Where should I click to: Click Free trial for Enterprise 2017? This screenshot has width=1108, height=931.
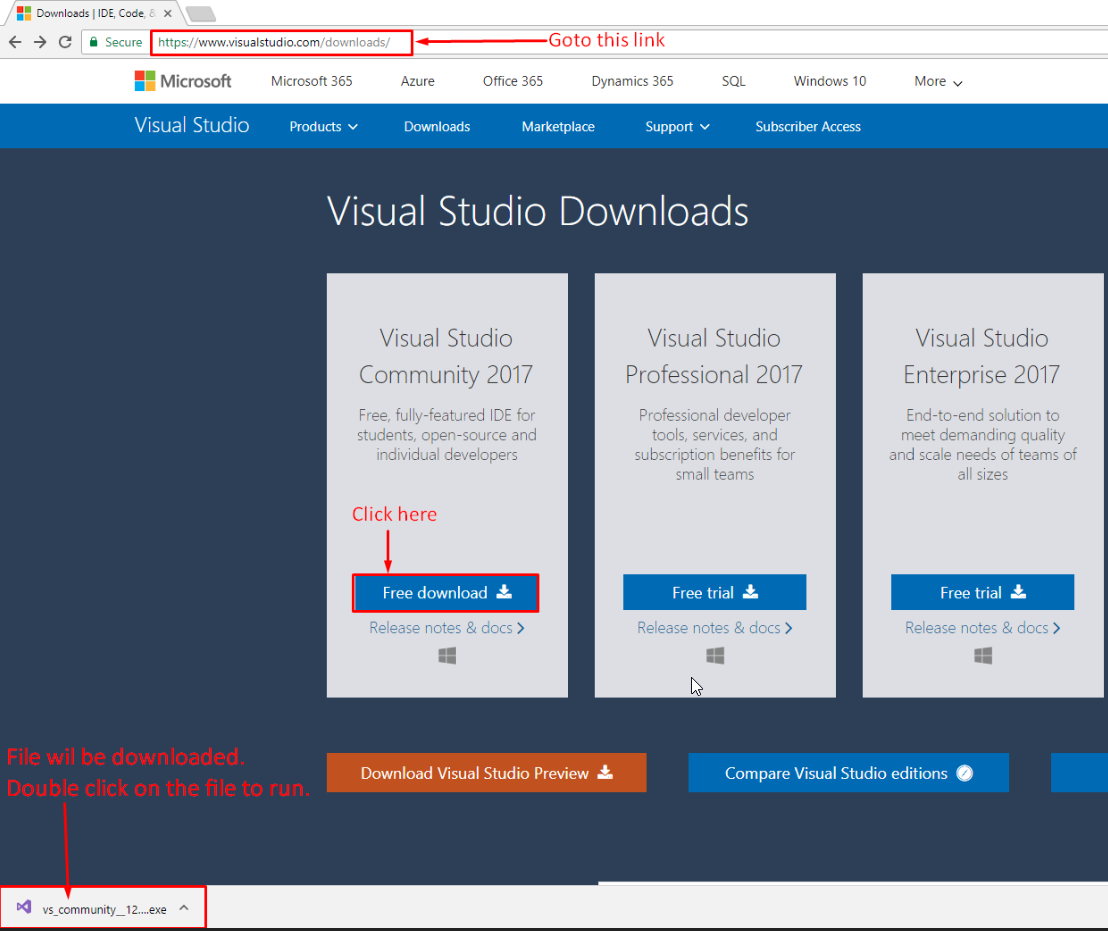click(x=982, y=592)
